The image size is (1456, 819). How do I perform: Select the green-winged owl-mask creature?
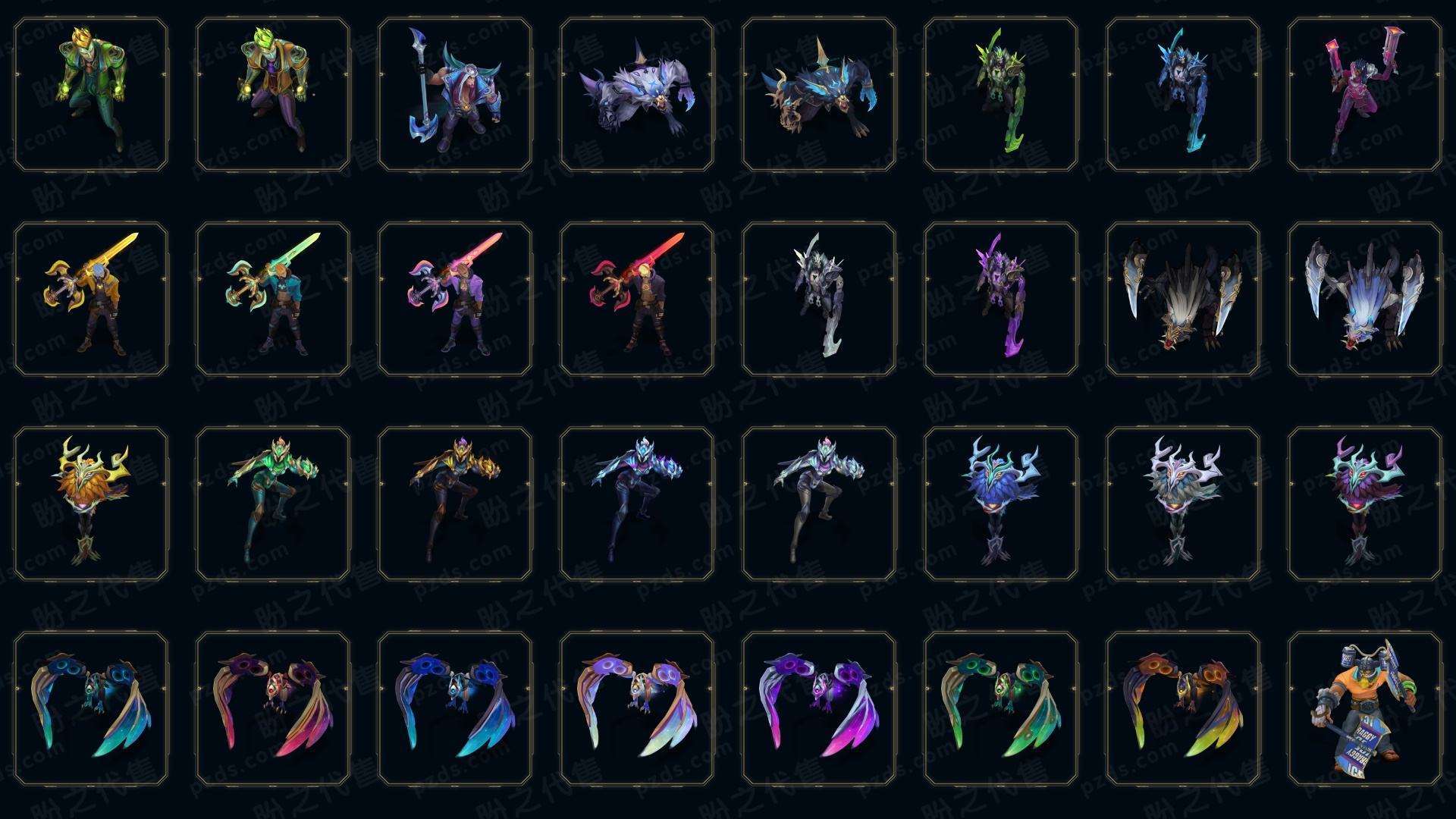coord(1001,708)
